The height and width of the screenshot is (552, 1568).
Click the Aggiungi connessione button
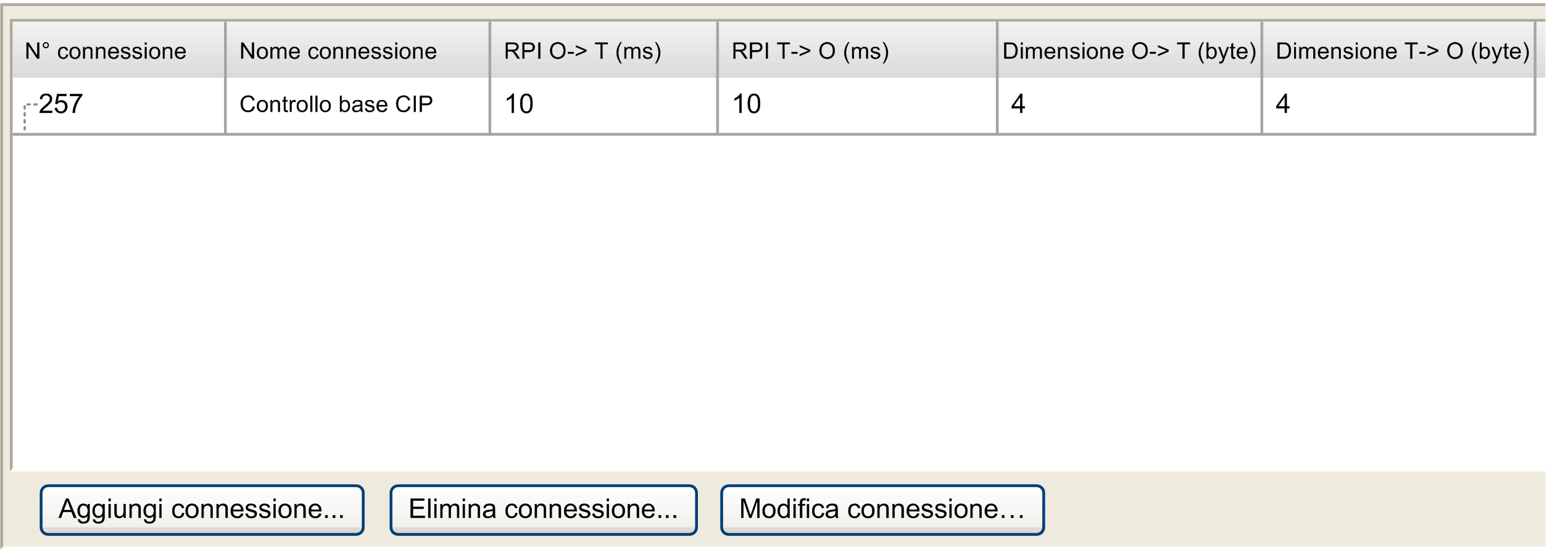(202, 509)
